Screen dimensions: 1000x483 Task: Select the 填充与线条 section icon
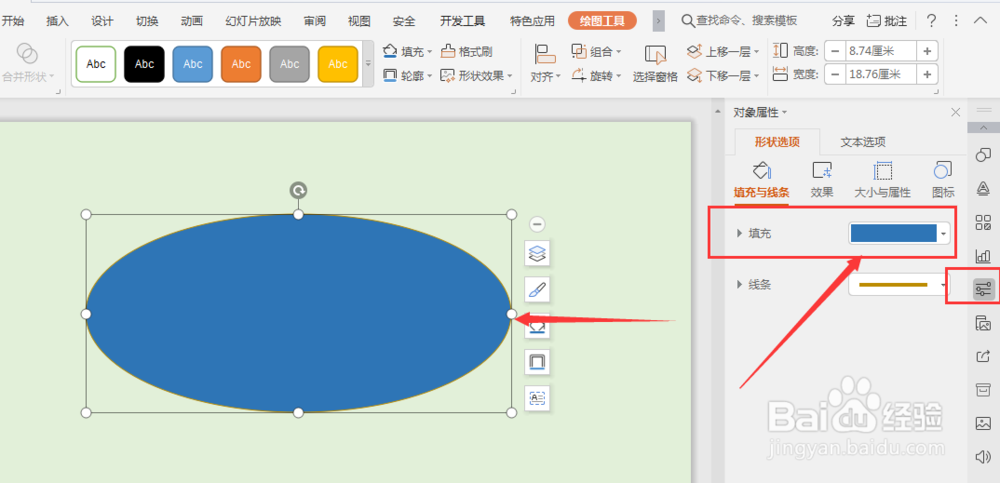click(761, 180)
